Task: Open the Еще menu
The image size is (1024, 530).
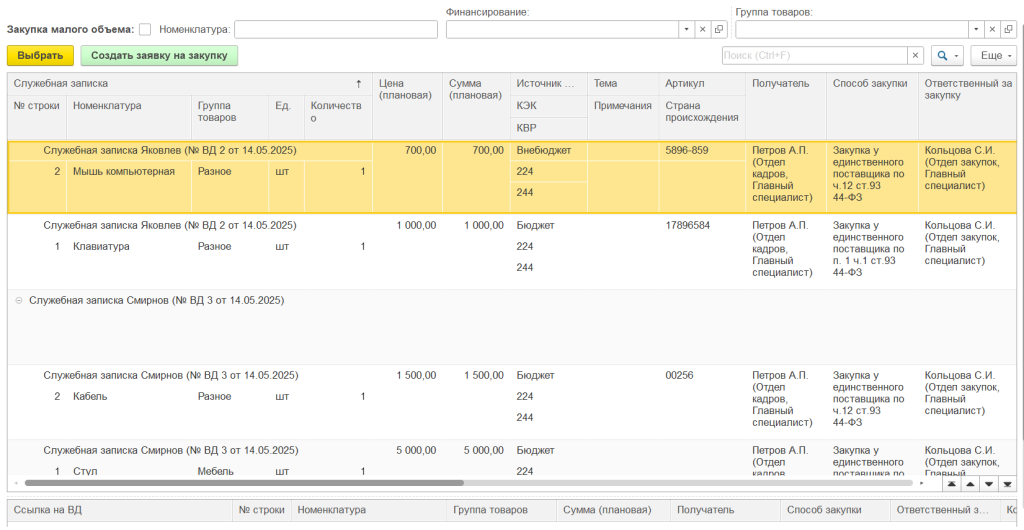Action: click(993, 55)
